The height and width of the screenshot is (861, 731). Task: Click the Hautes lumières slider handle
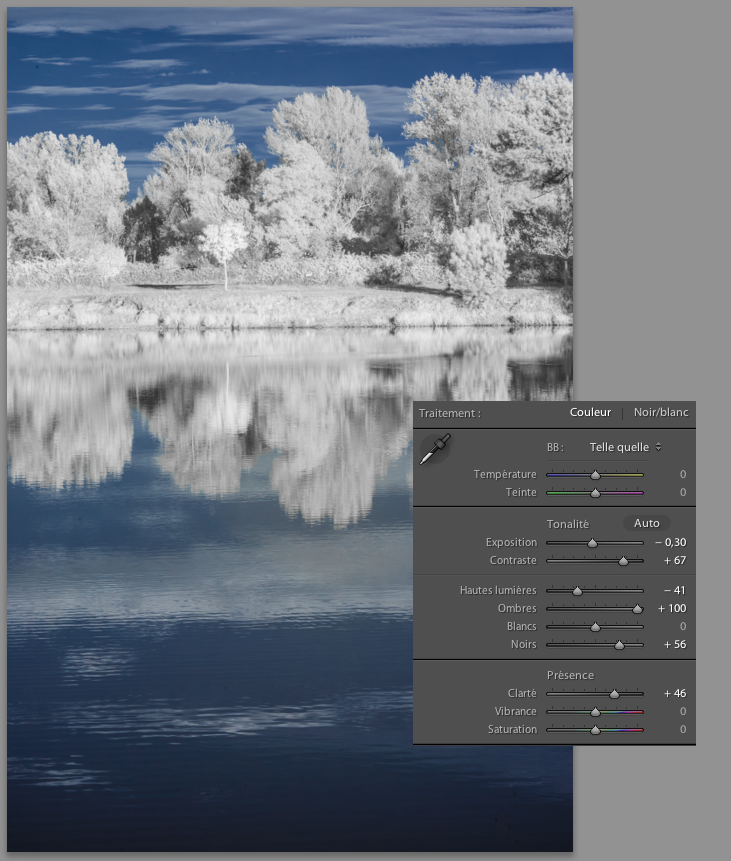coord(577,591)
